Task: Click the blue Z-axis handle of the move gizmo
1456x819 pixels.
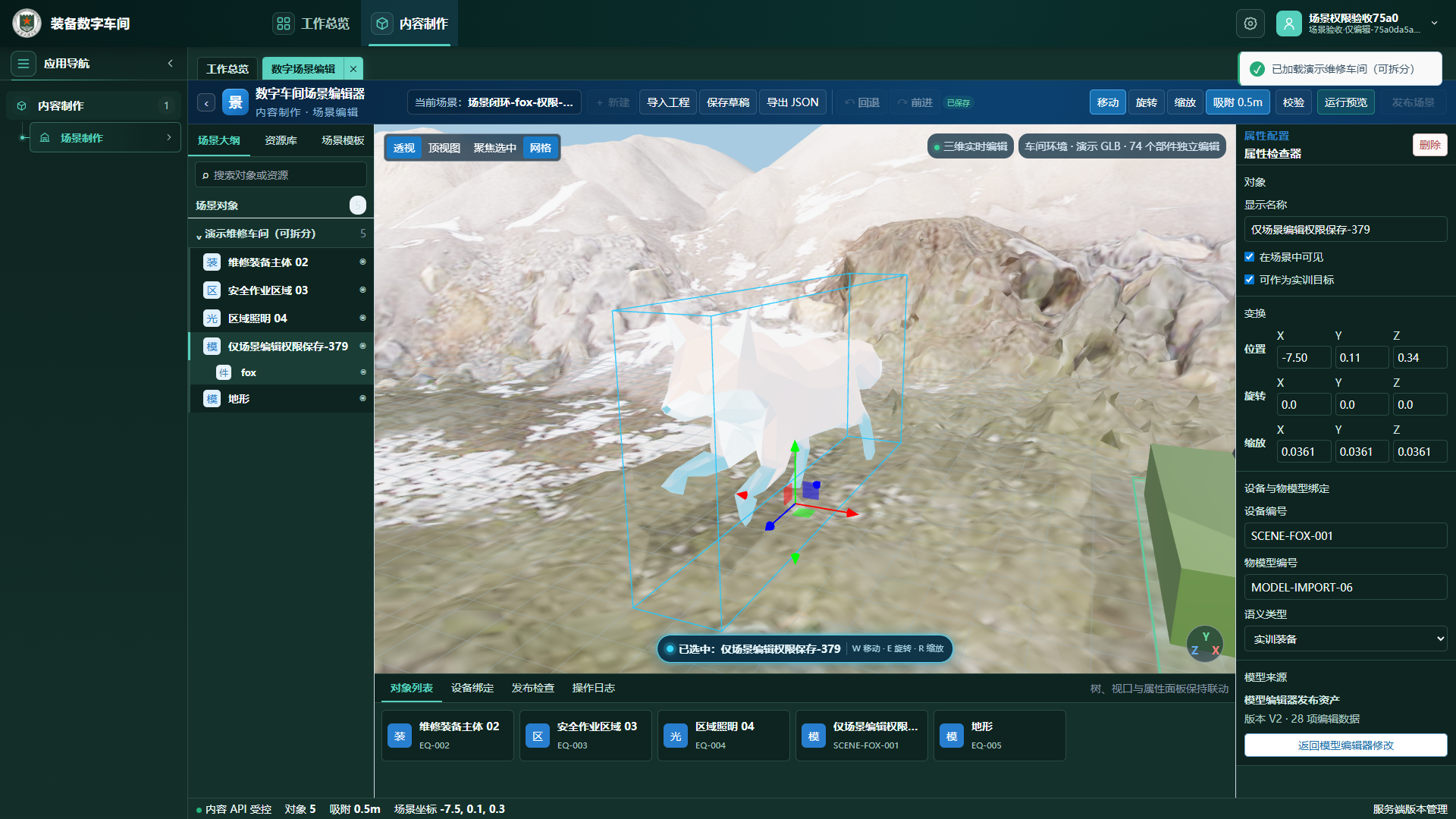Action: tap(770, 526)
